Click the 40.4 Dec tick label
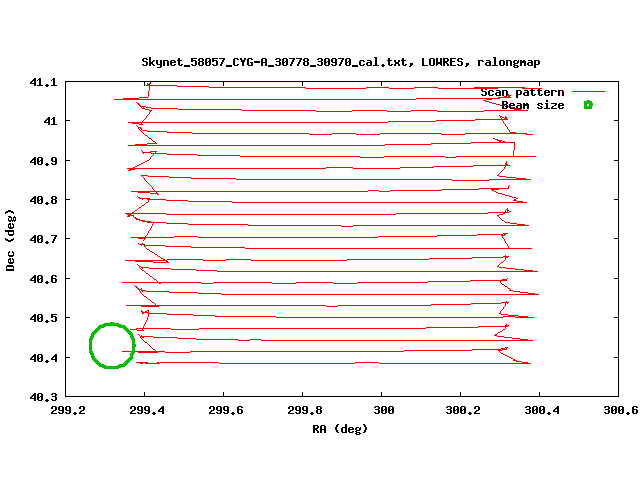The width and height of the screenshot is (640, 480). pyautogui.click(x=43, y=358)
